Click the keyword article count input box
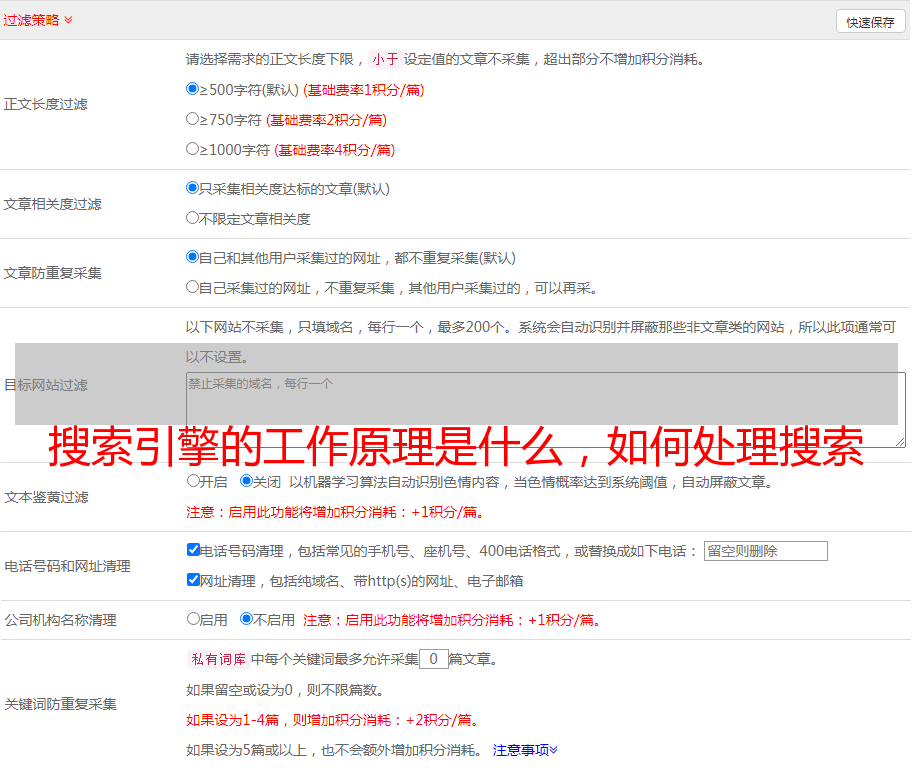912x768 pixels. 433,659
